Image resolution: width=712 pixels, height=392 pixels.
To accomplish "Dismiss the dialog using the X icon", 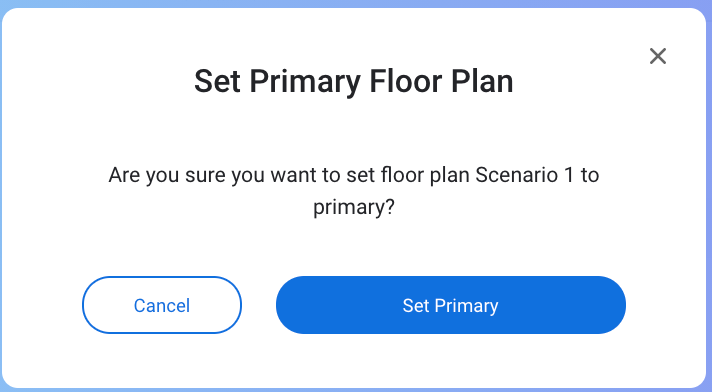I will [658, 56].
